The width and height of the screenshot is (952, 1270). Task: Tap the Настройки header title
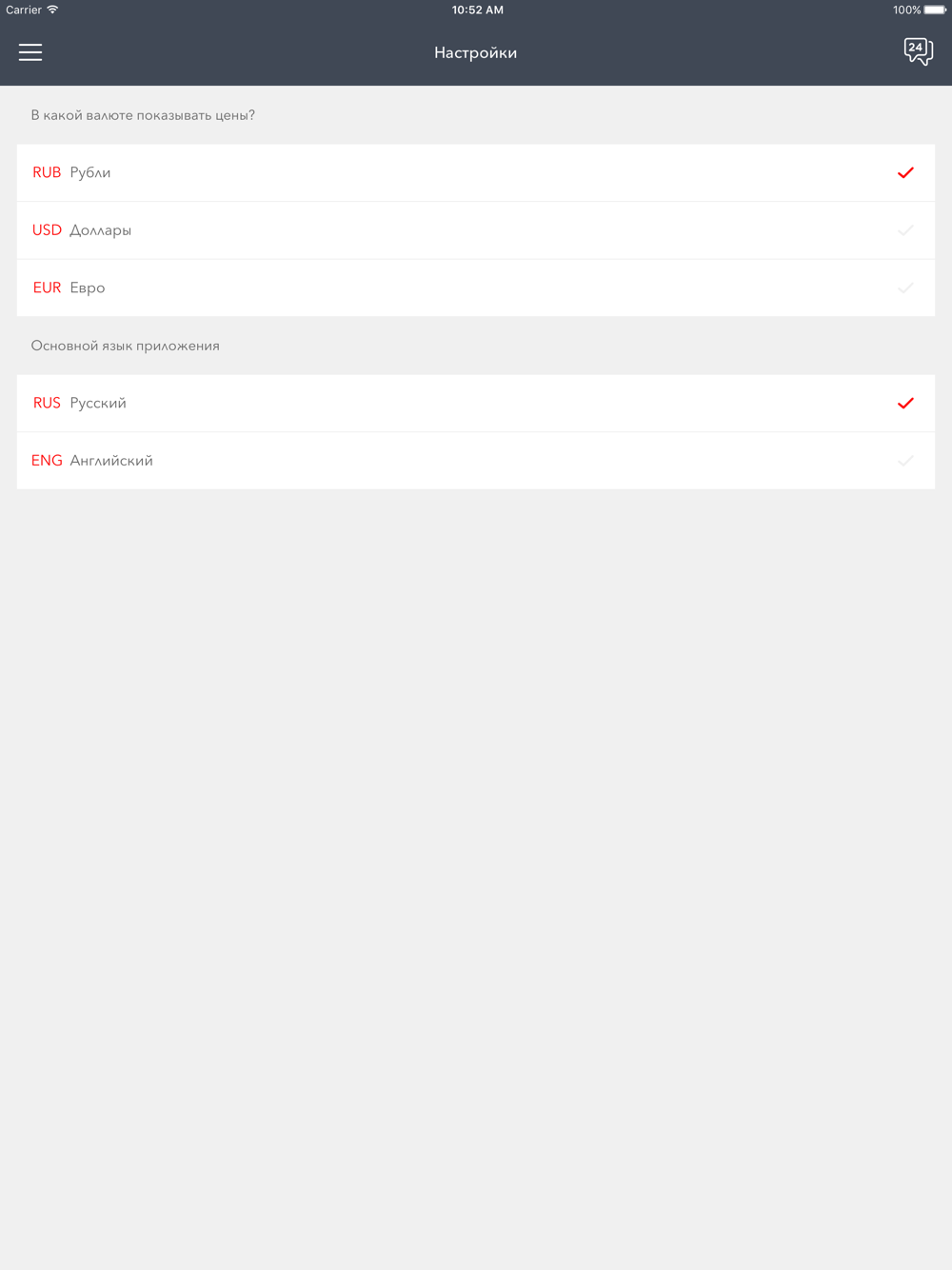[x=476, y=53]
